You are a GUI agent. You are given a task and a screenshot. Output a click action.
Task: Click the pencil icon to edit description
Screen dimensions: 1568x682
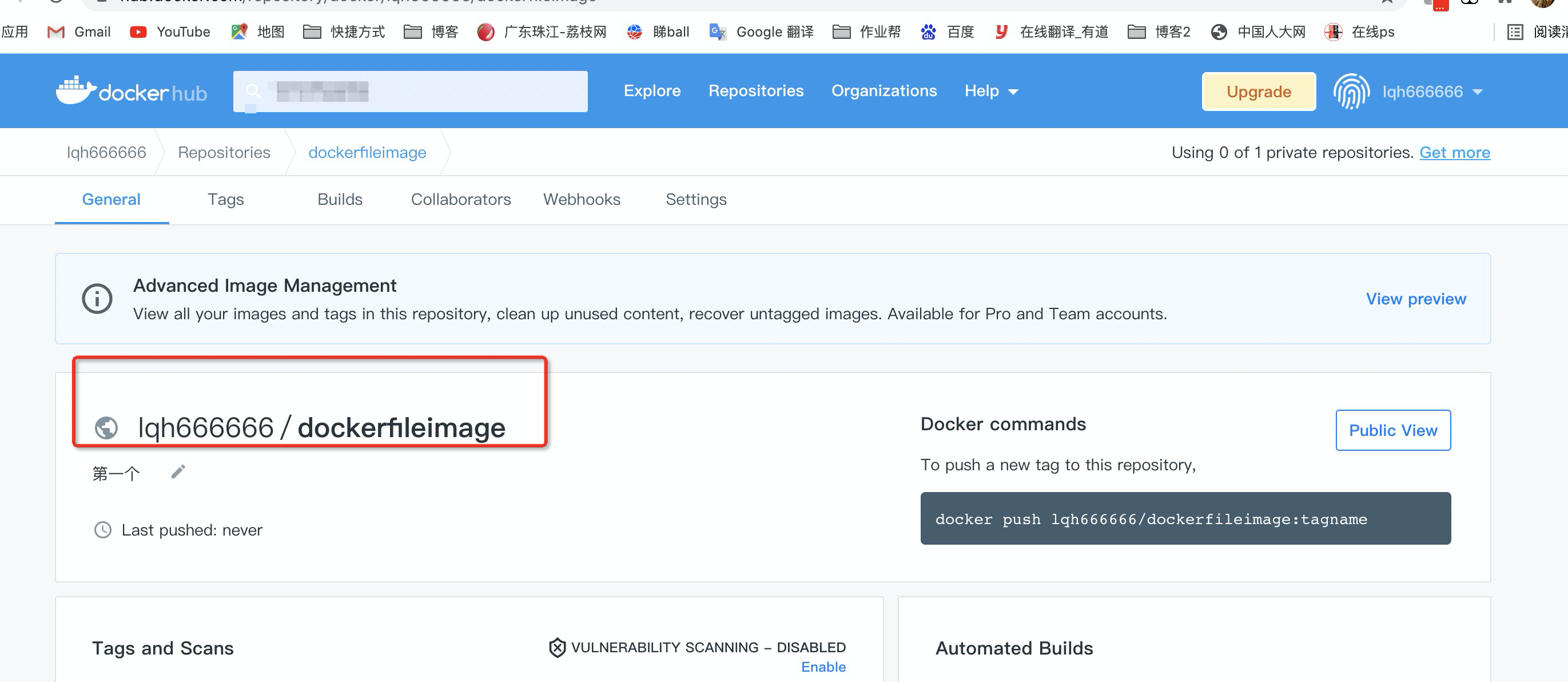(178, 472)
